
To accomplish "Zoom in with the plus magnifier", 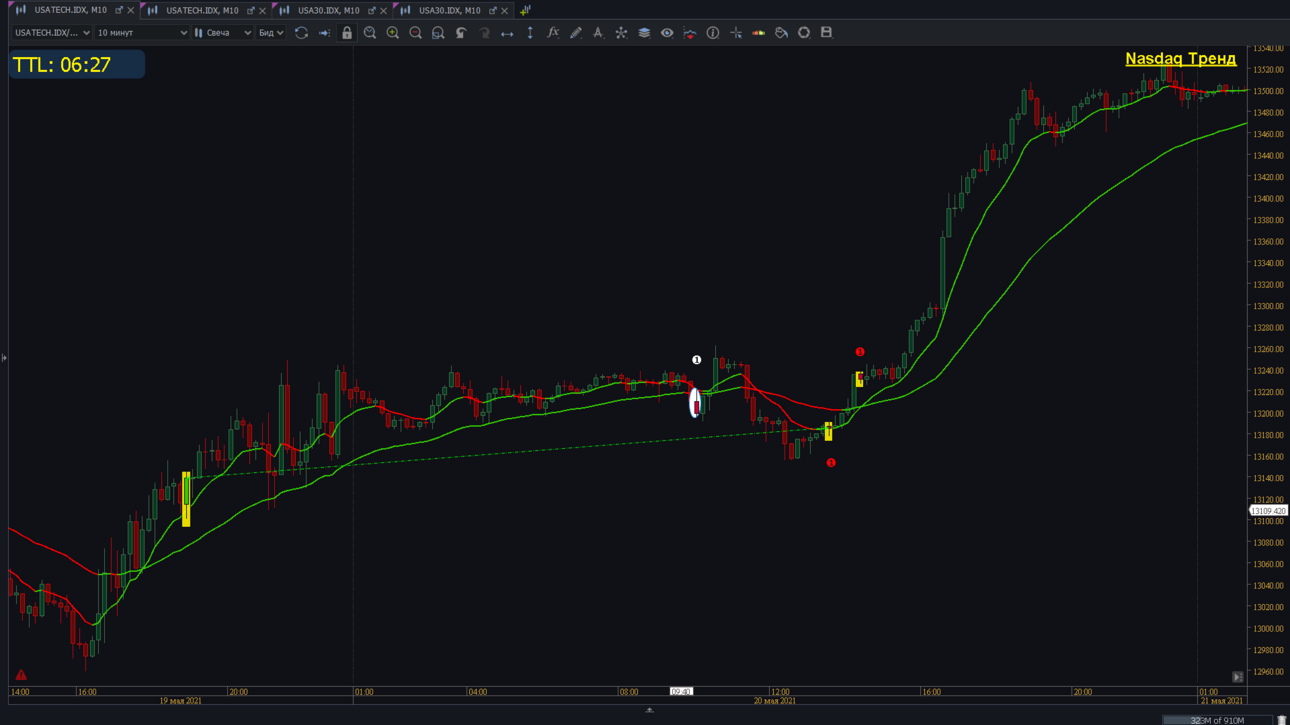I will [x=393, y=33].
